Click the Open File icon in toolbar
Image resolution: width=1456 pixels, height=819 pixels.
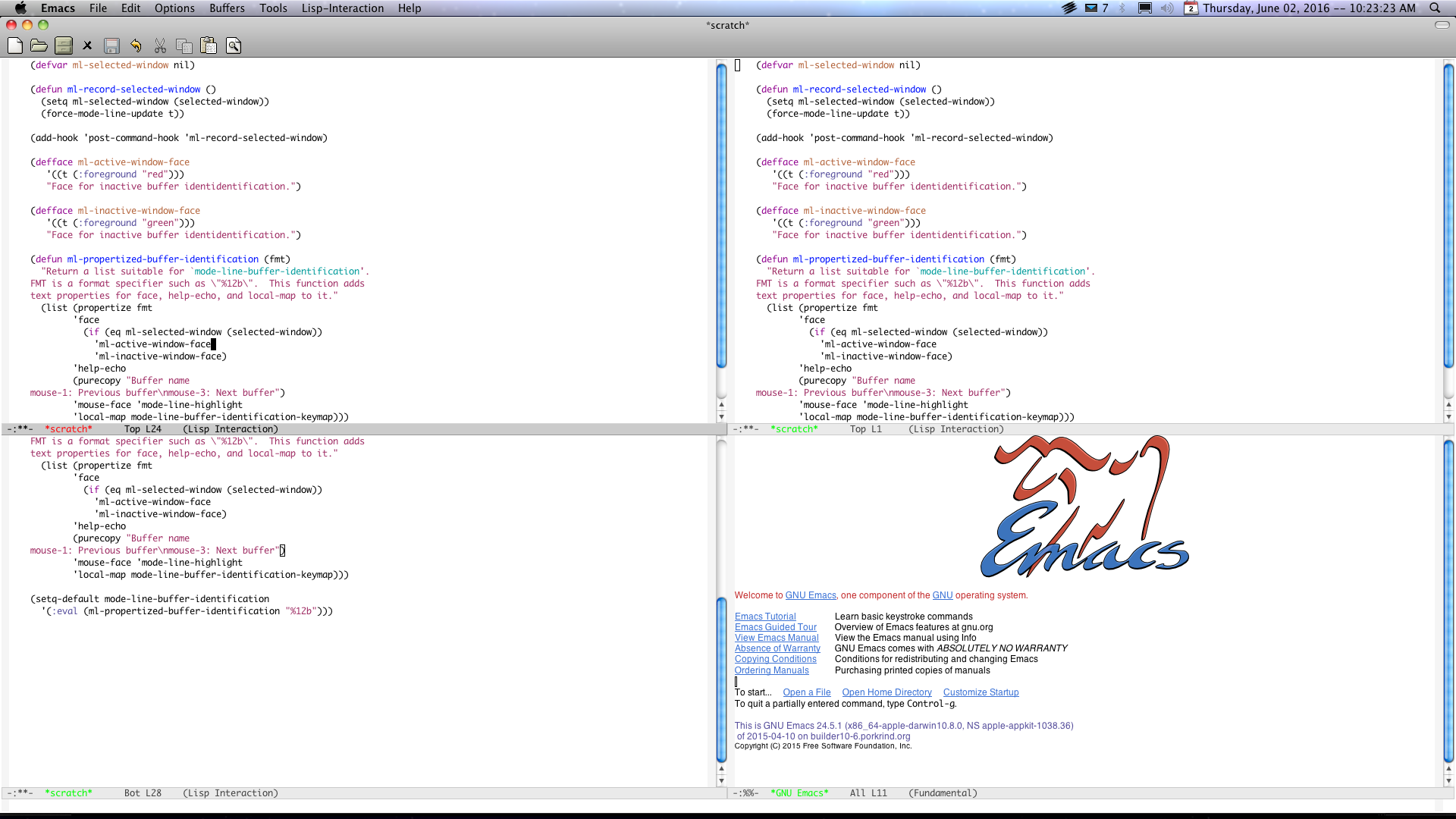coord(40,45)
